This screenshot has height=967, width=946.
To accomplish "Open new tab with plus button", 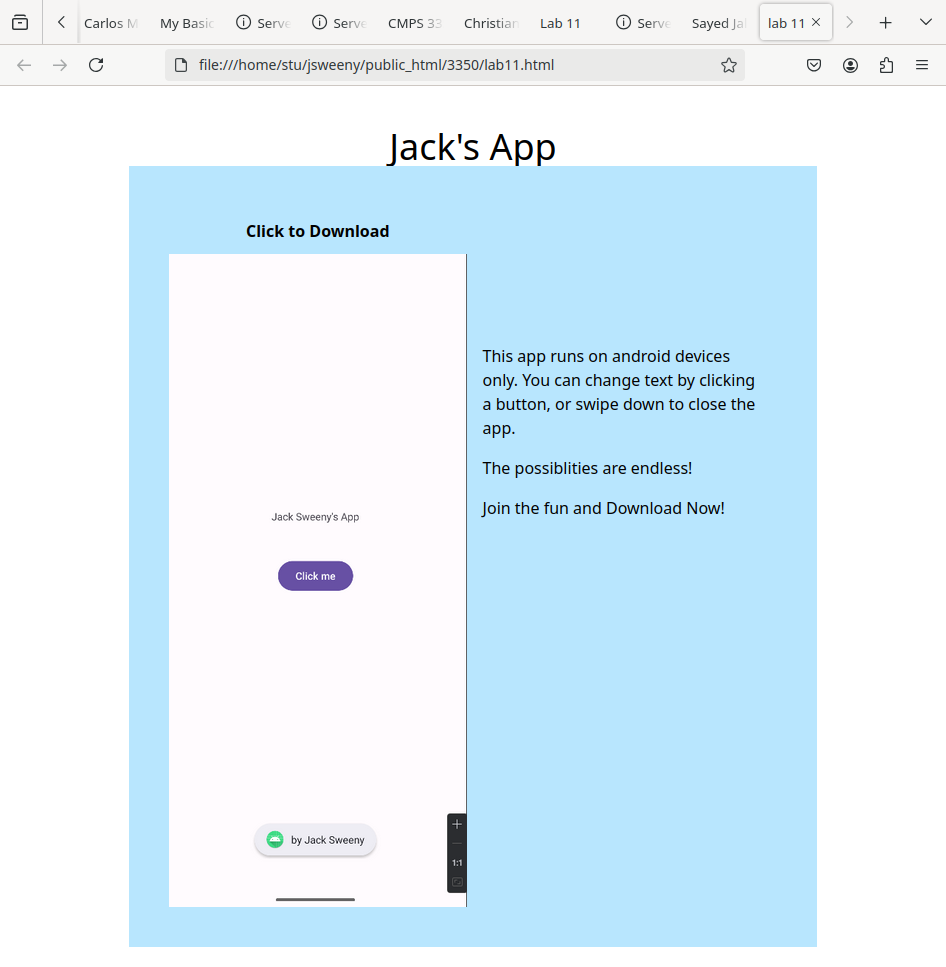I will tap(885, 22).
